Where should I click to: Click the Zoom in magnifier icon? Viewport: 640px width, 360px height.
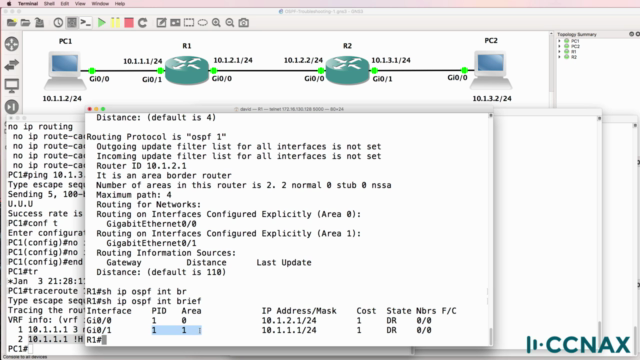click(x=216, y=23)
